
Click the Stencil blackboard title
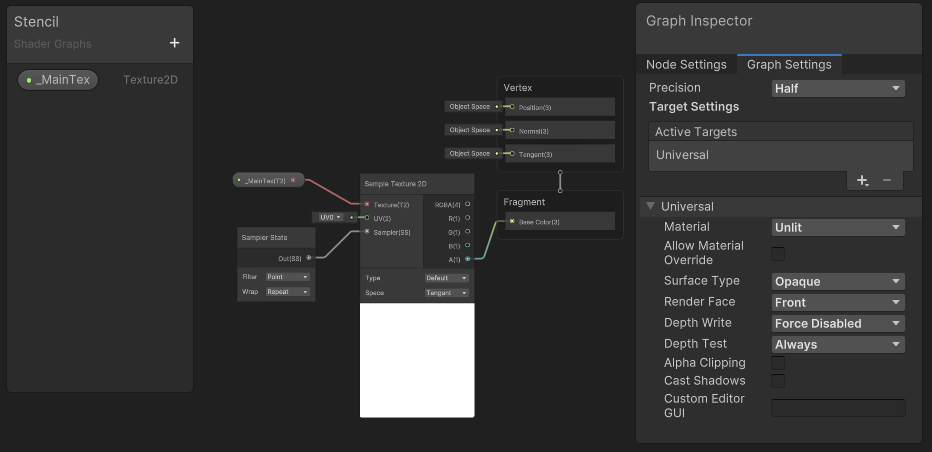(36, 22)
